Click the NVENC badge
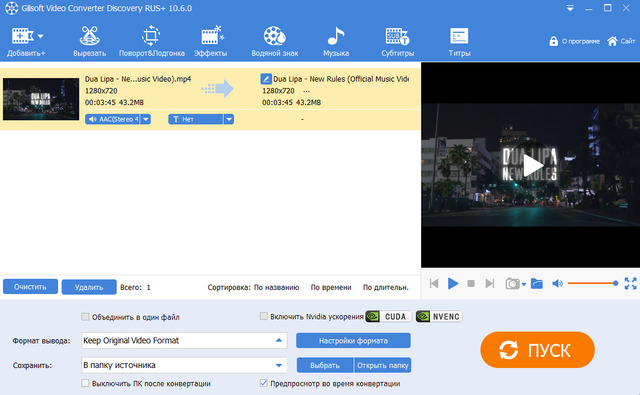640x395 pixels. pyautogui.click(x=439, y=317)
